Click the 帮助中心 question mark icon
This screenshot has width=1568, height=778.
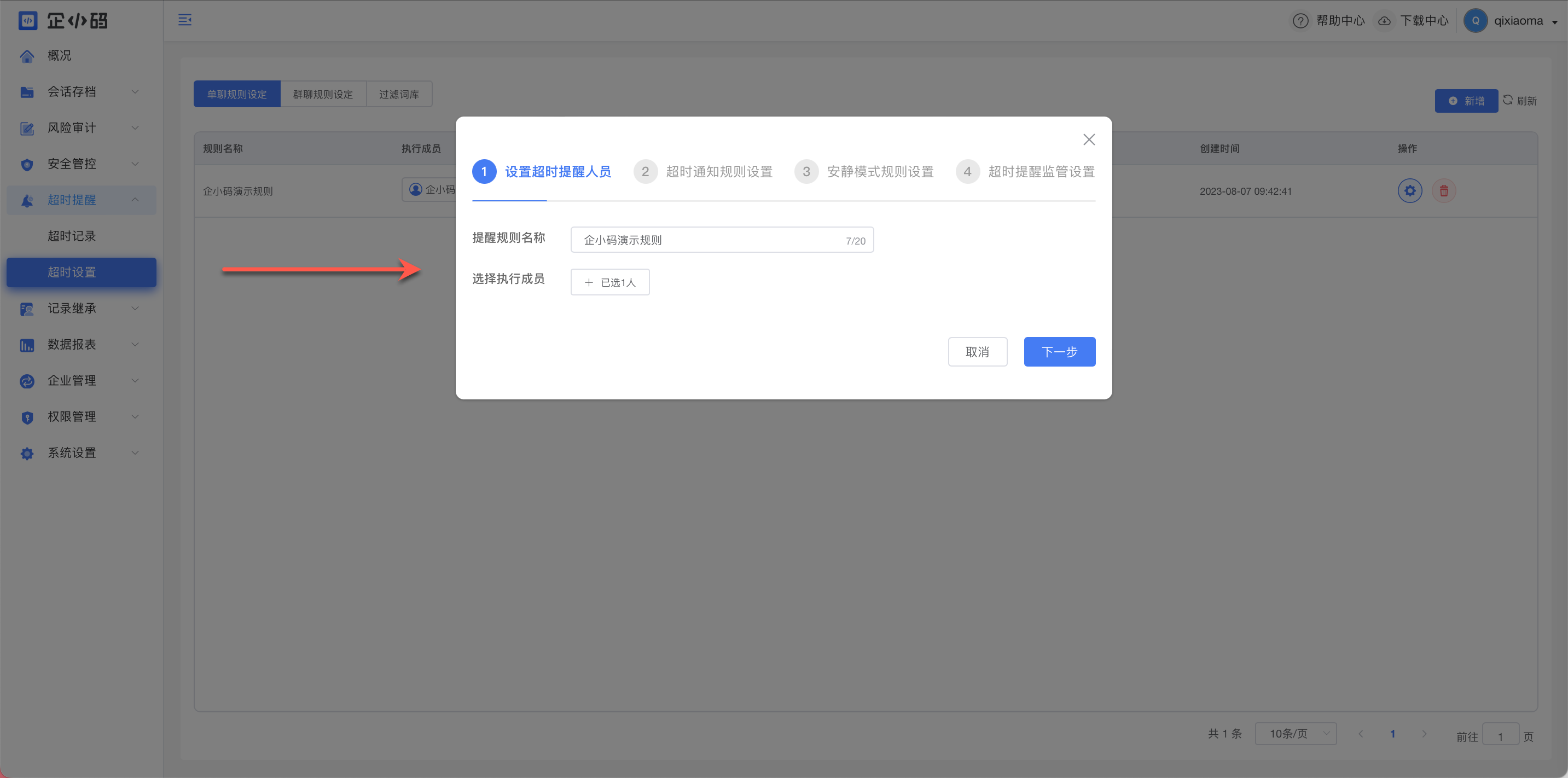click(x=1300, y=21)
